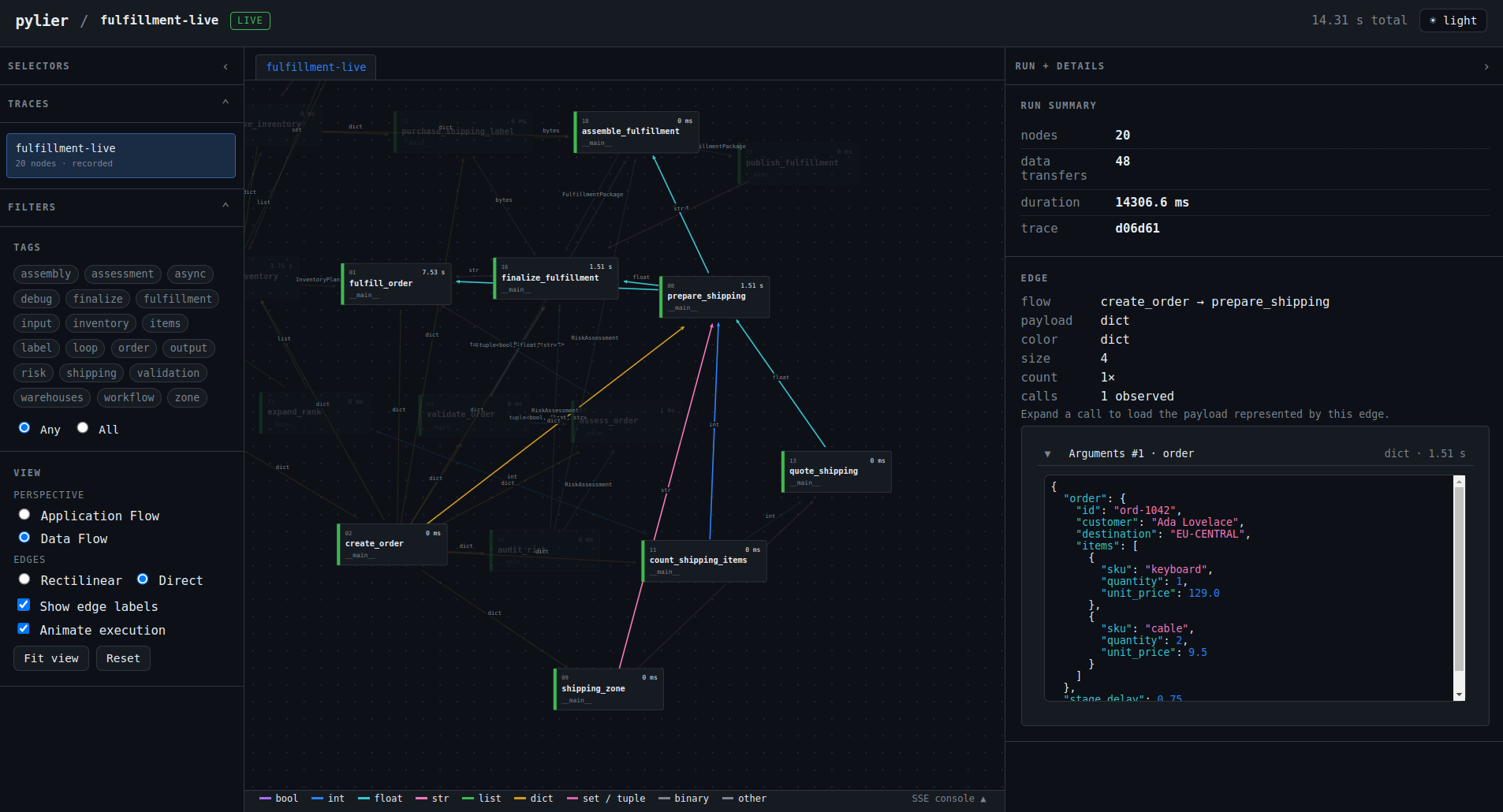Select the fulfillment-live trace card
The width and height of the screenshot is (1503, 812).
[121, 155]
